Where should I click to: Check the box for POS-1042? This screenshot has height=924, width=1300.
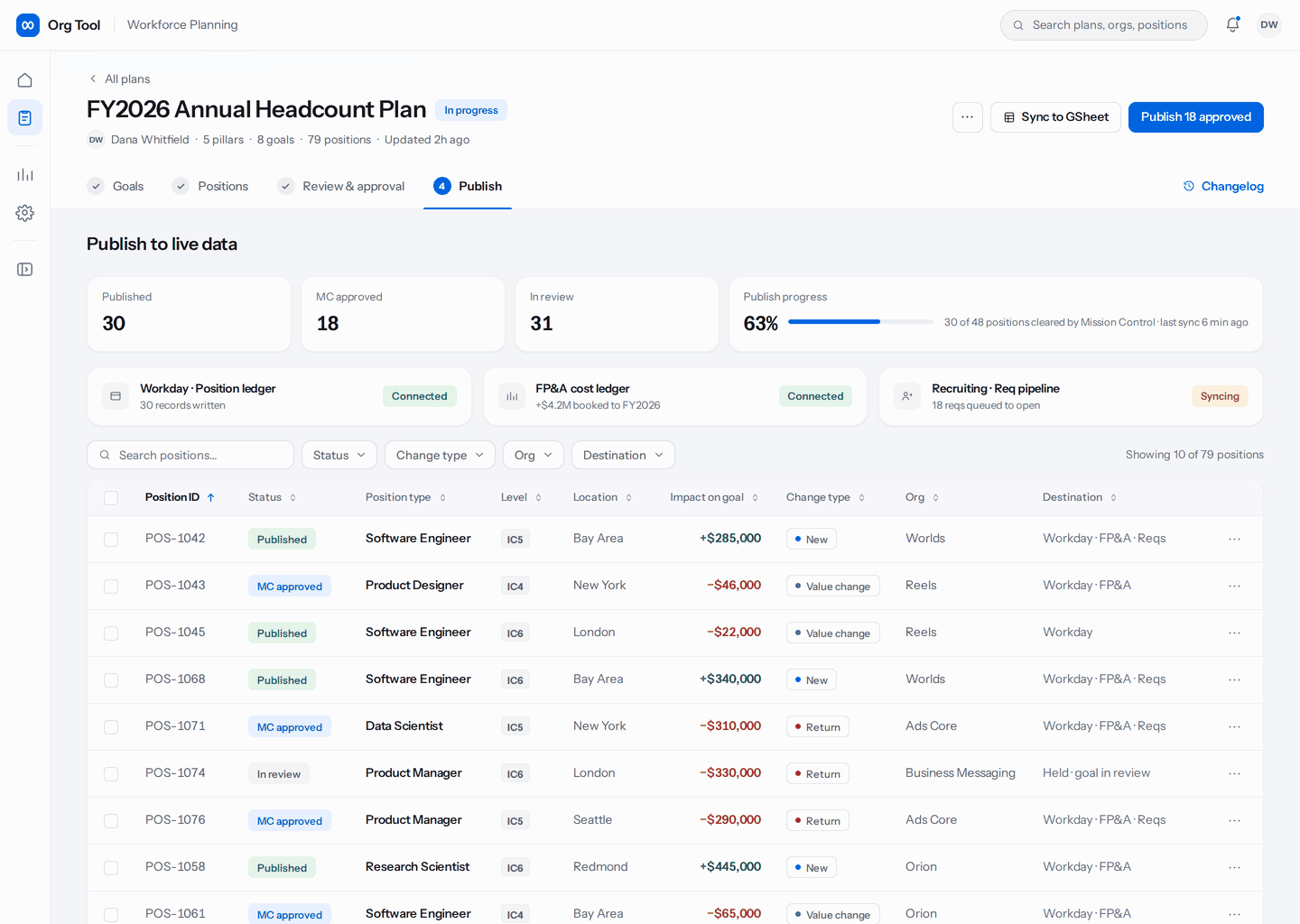tap(111, 540)
